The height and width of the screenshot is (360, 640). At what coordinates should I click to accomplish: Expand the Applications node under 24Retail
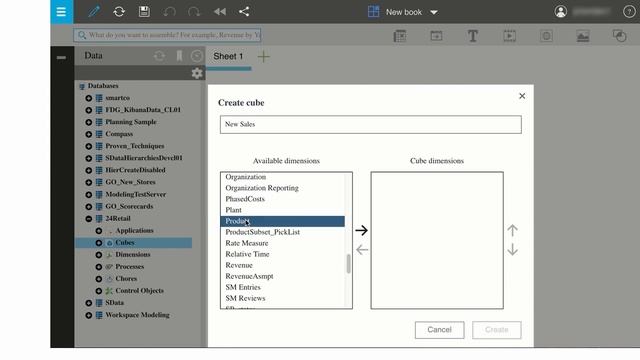click(x=99, y=231)
